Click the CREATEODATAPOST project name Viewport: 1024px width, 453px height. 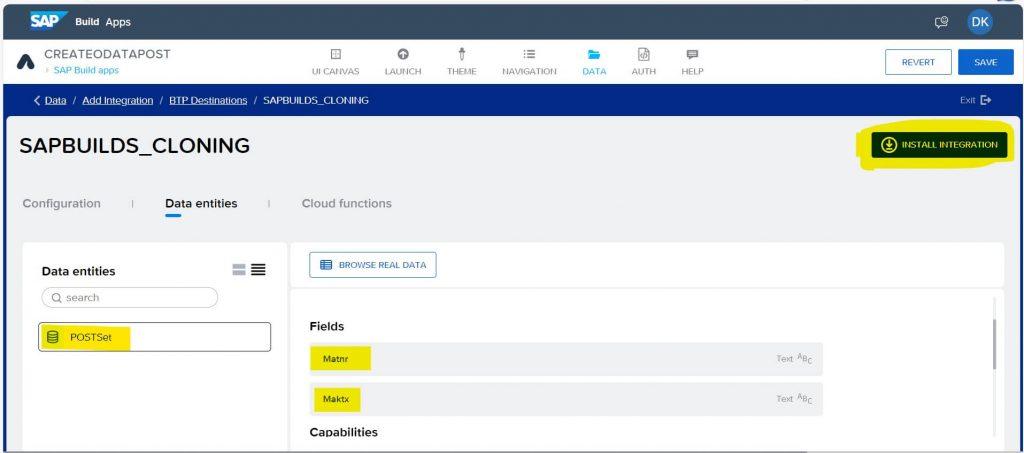click(x=107, y=54)
